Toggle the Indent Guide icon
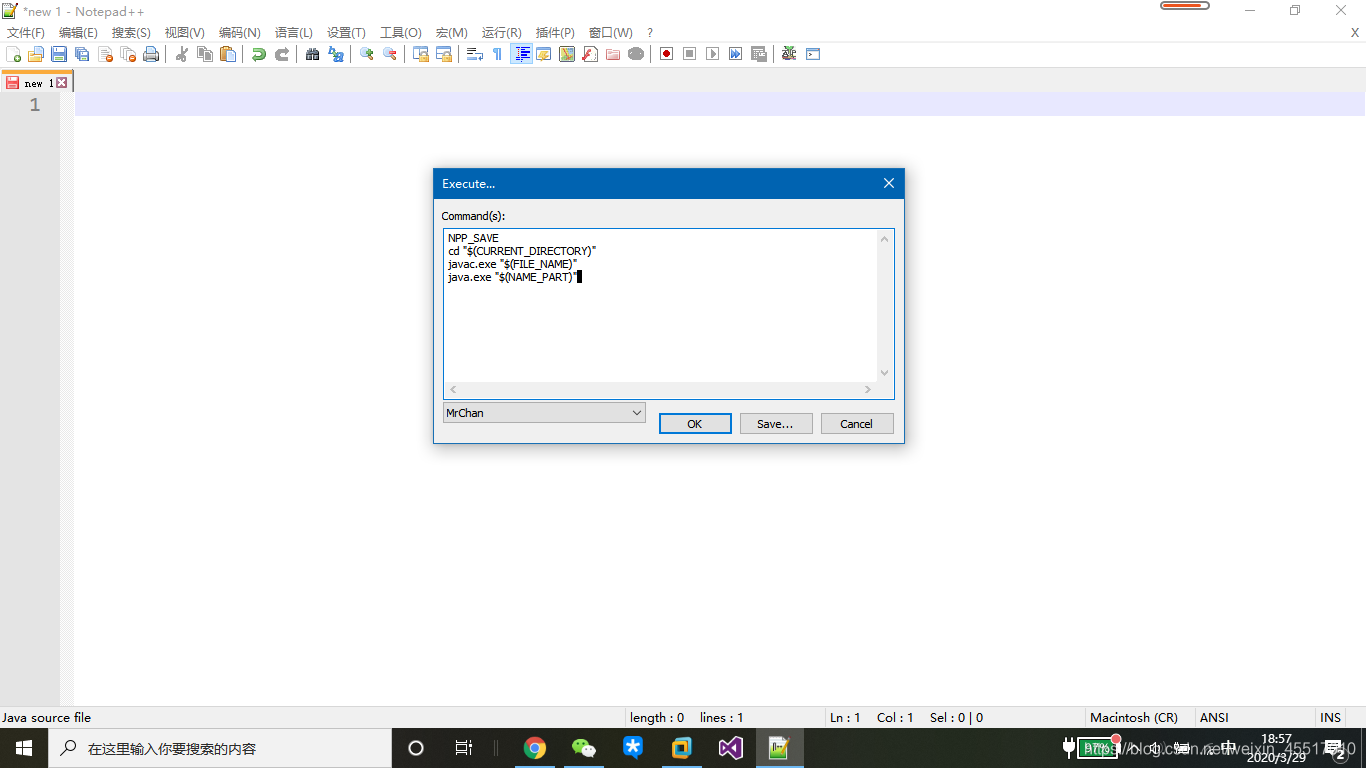This screenshot has width=1366, height=768. click(x=521, y=54)
